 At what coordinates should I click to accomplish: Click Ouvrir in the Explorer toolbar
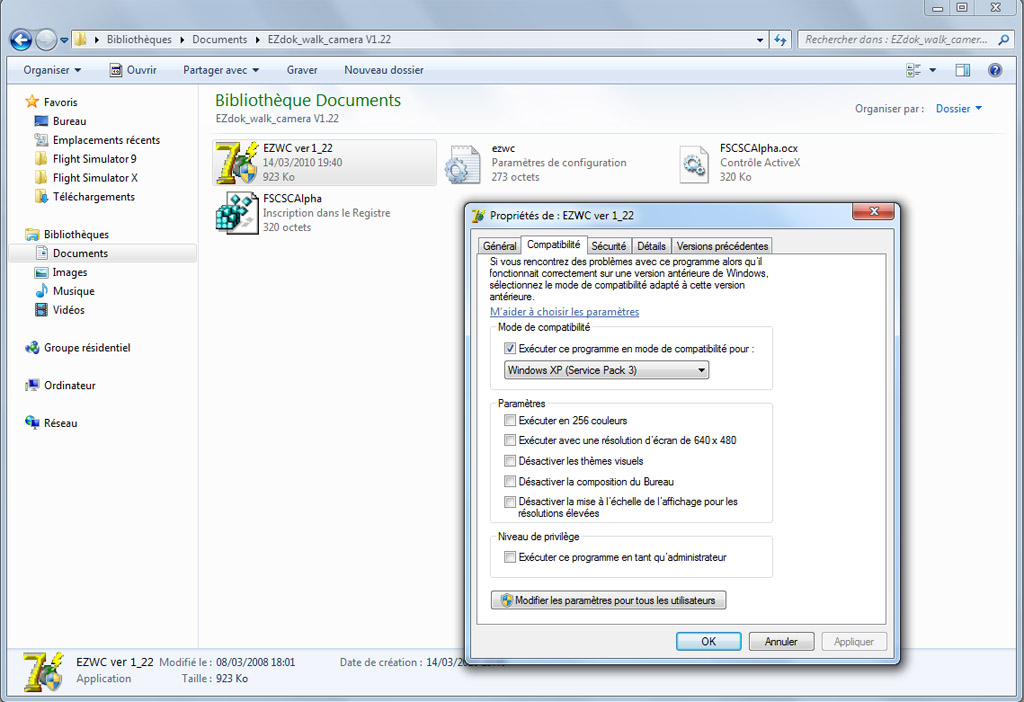click(x=133, y=70)
